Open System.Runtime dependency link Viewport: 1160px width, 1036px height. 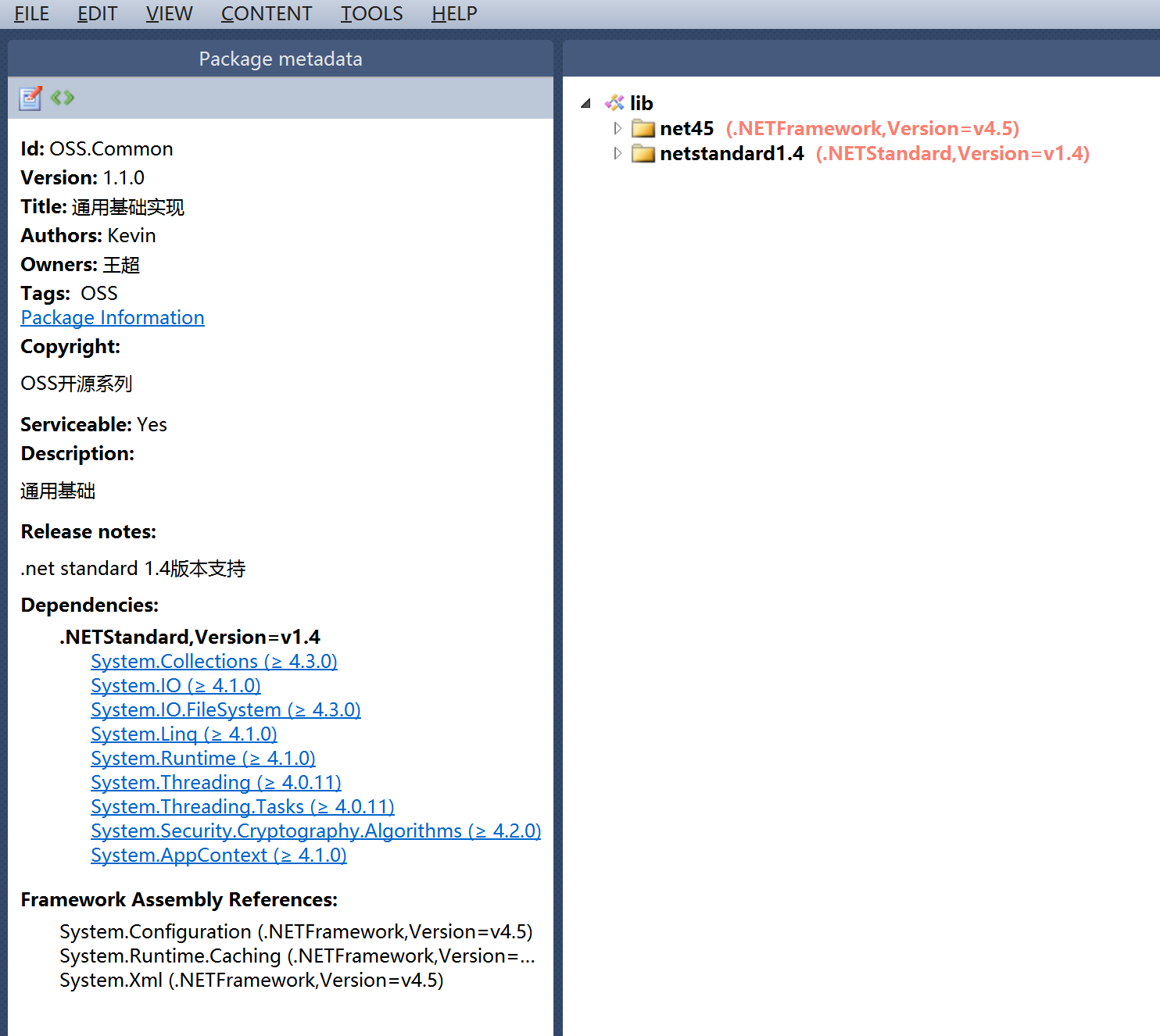pyautogui.click(x=203, y=759)
